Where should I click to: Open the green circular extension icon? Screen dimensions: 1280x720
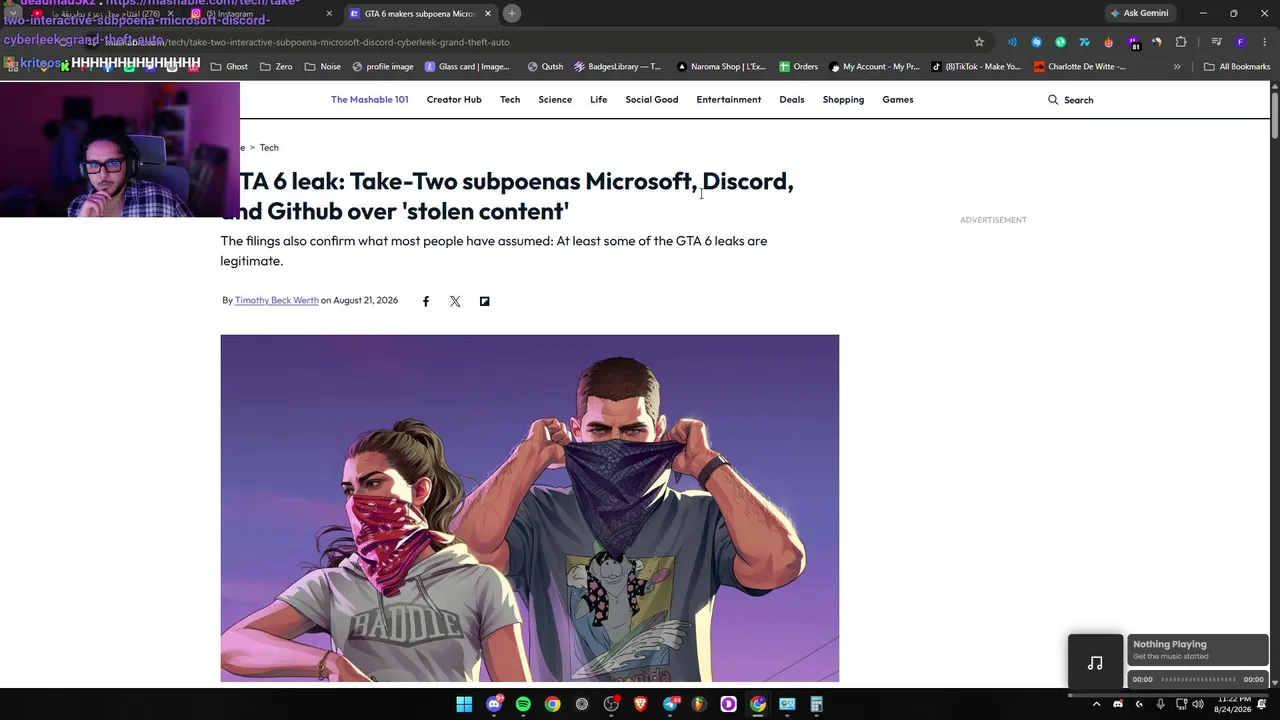click(x=1060, y=42)
